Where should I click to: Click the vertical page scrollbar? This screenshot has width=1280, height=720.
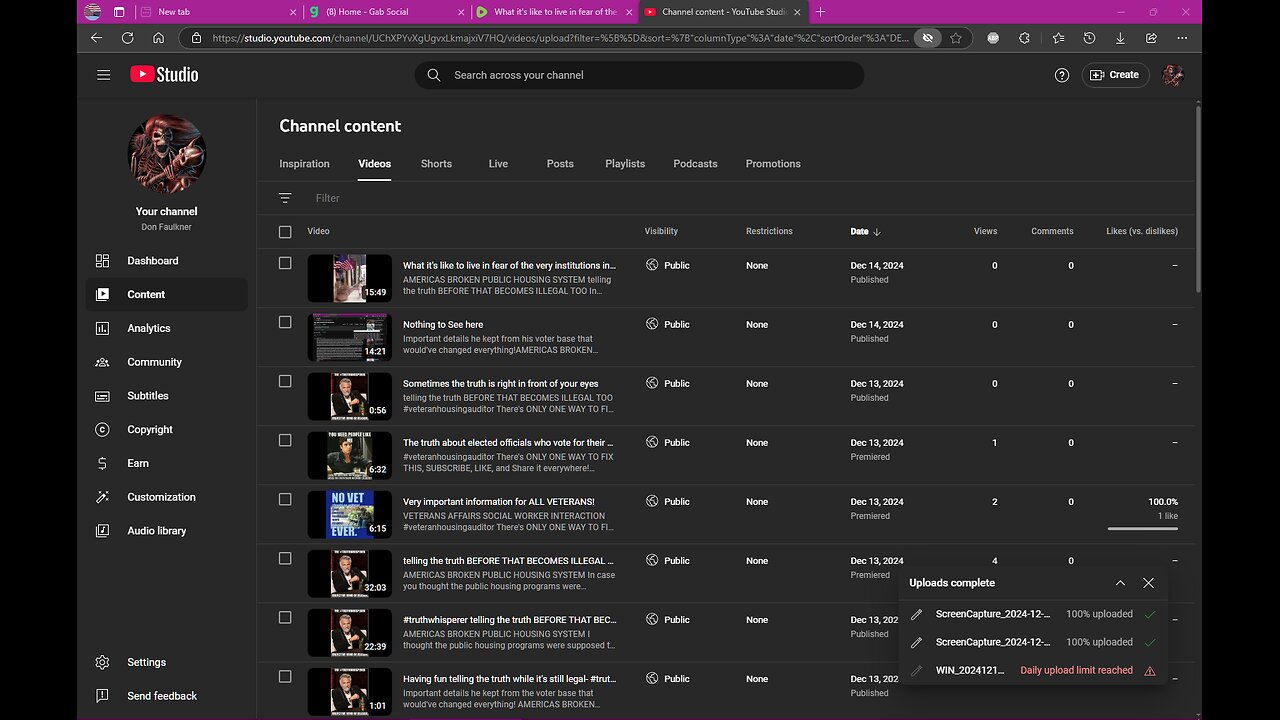[x=1197, y=200]
